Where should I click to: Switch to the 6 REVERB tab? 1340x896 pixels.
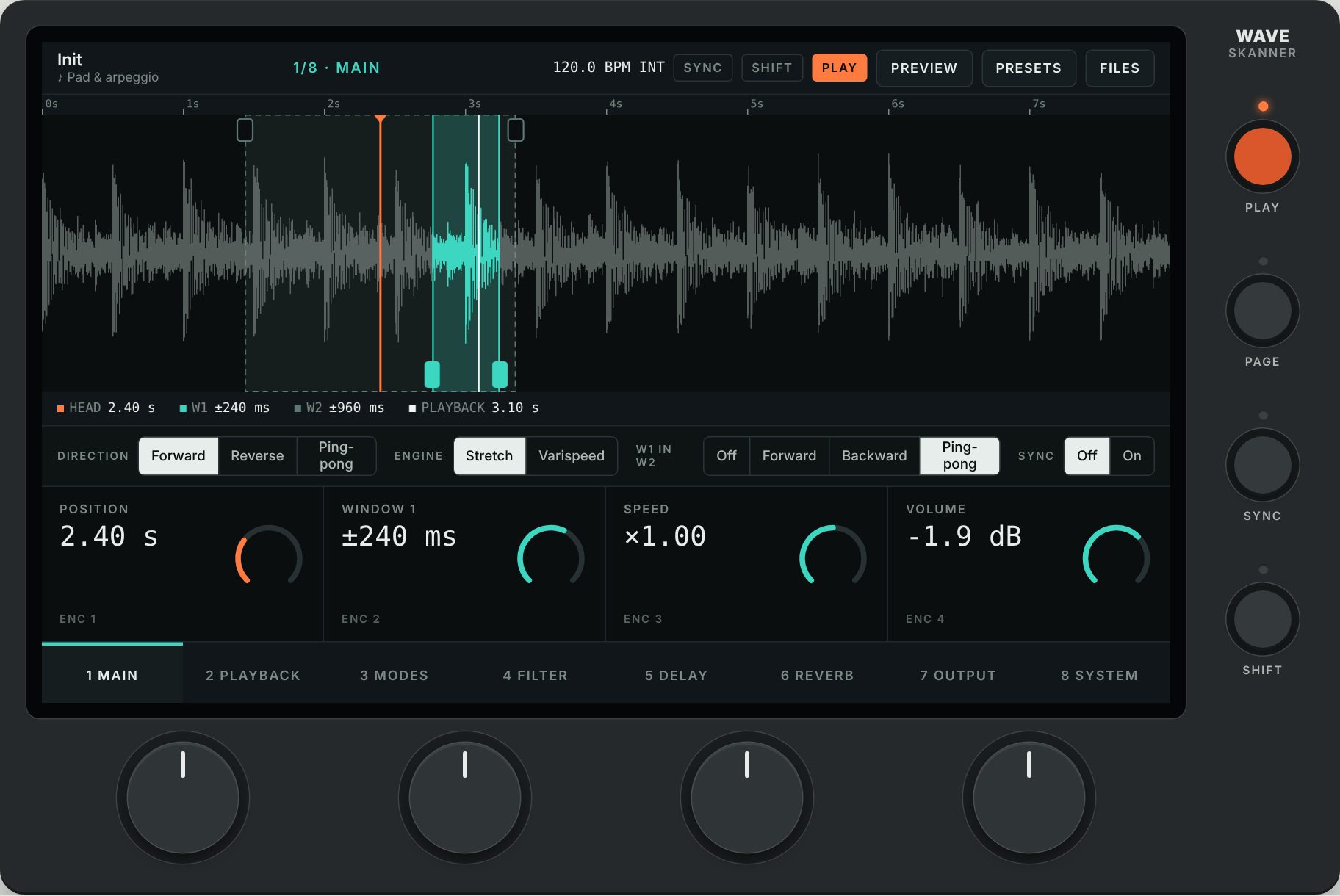coord(818,674)
